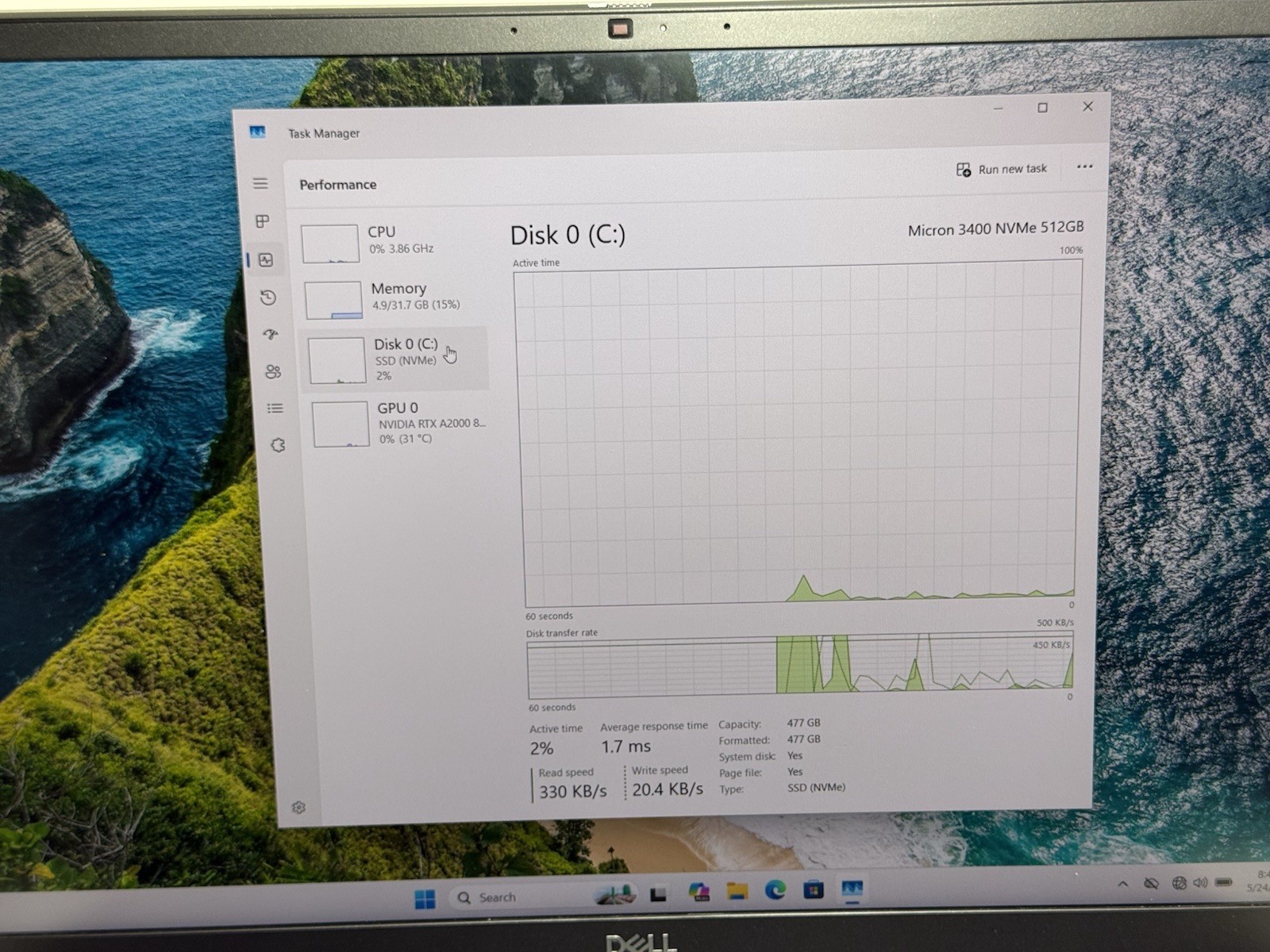Select the Performance page icon
1270x952 pixels.
coord(266,259)
